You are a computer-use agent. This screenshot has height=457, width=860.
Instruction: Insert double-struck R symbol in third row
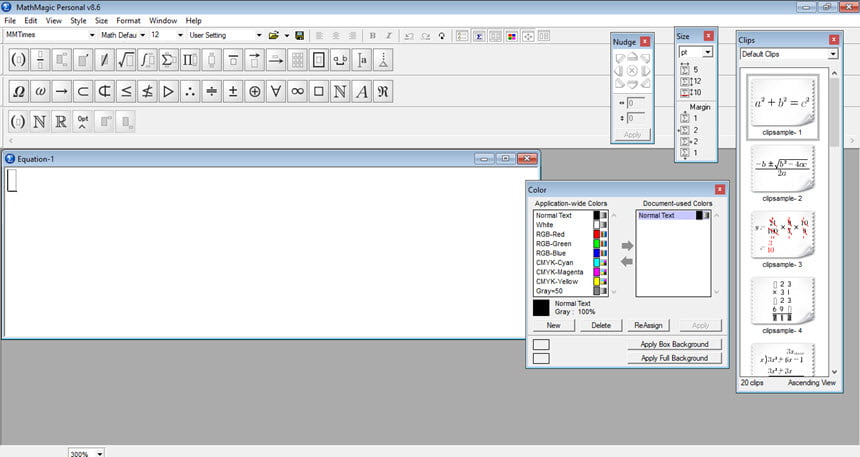pos(61,122)
